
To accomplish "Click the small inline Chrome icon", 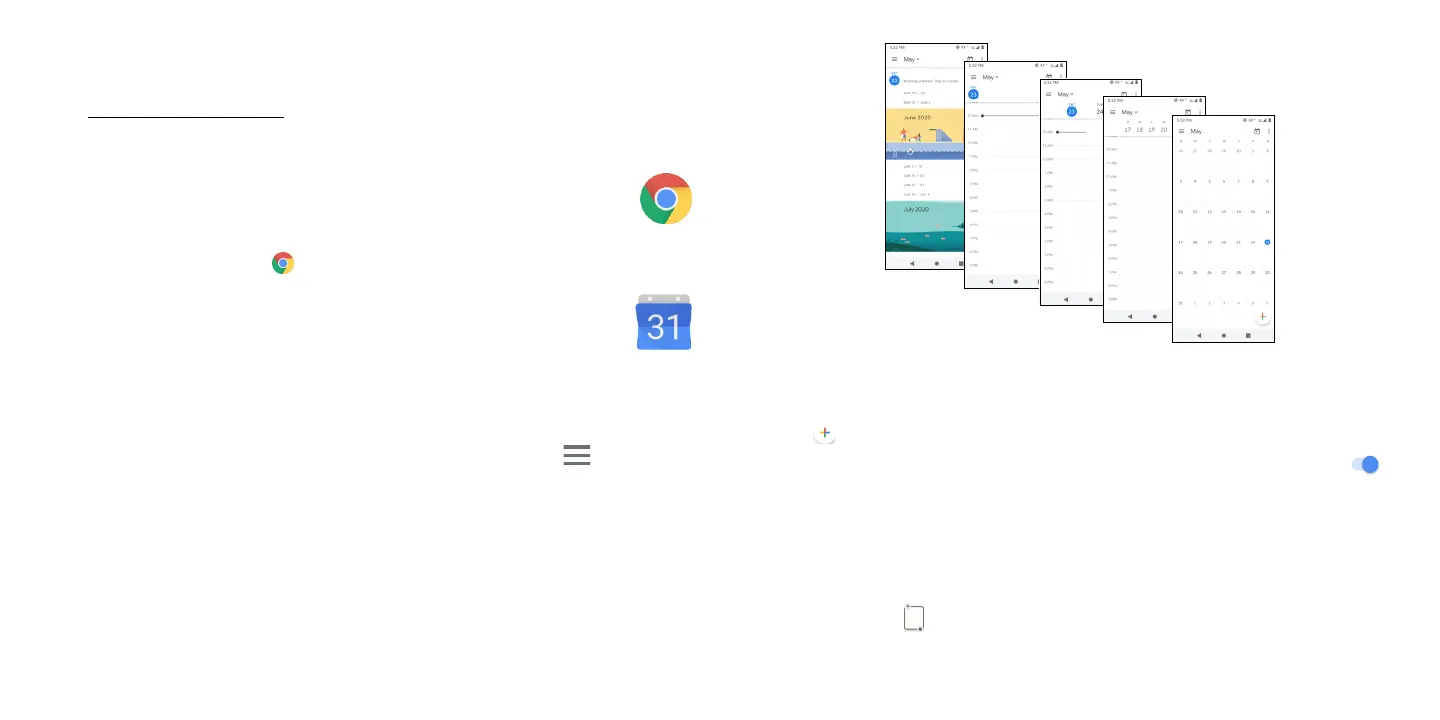I will pyautogui.click(x=283, y=263).
